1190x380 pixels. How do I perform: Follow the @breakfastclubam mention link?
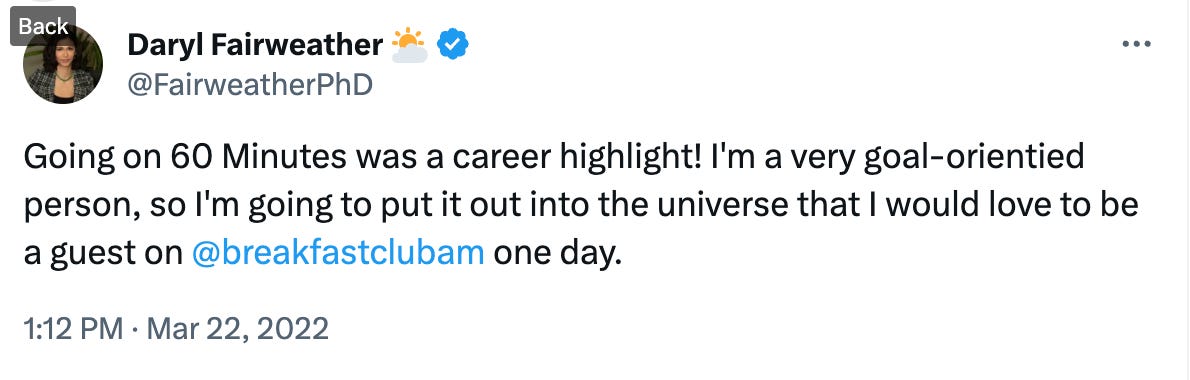338,252
